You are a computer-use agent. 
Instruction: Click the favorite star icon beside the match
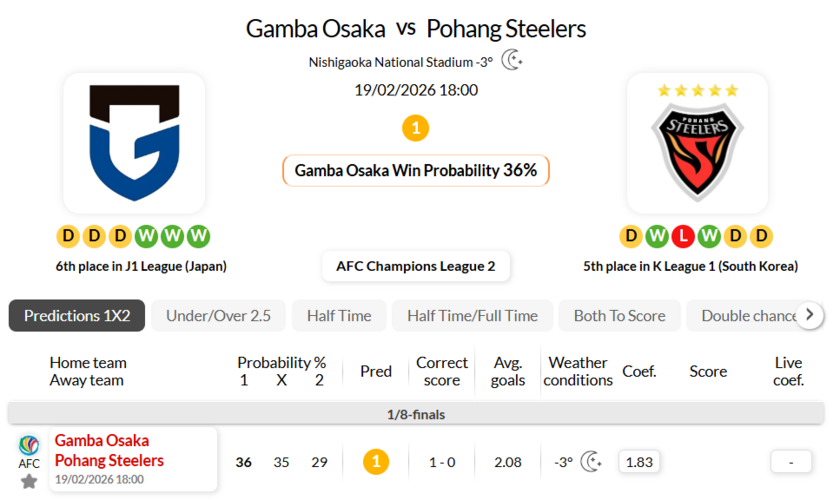tap(29, 481)
